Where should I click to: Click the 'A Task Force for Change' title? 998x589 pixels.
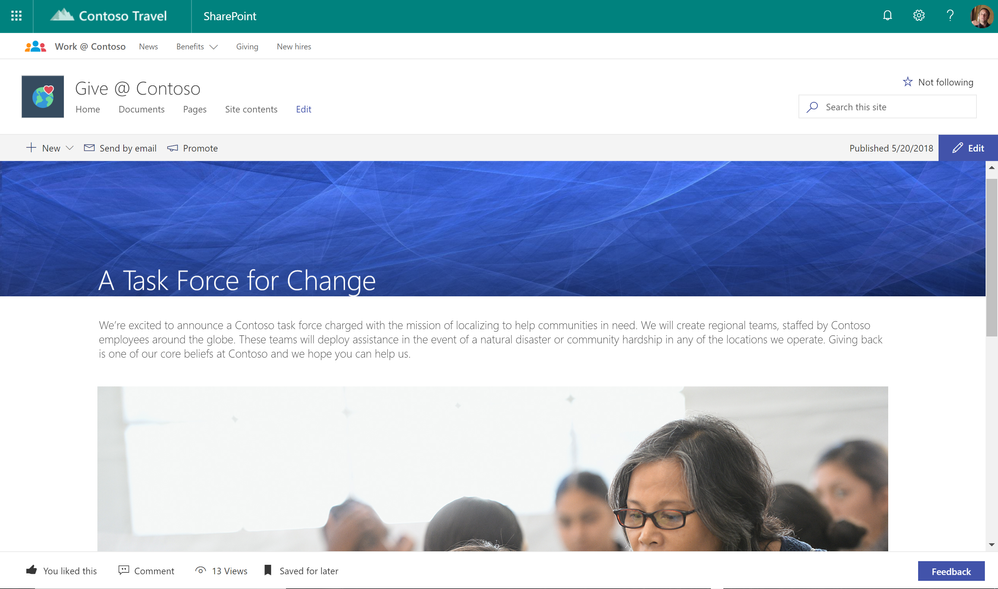[237, 280]
